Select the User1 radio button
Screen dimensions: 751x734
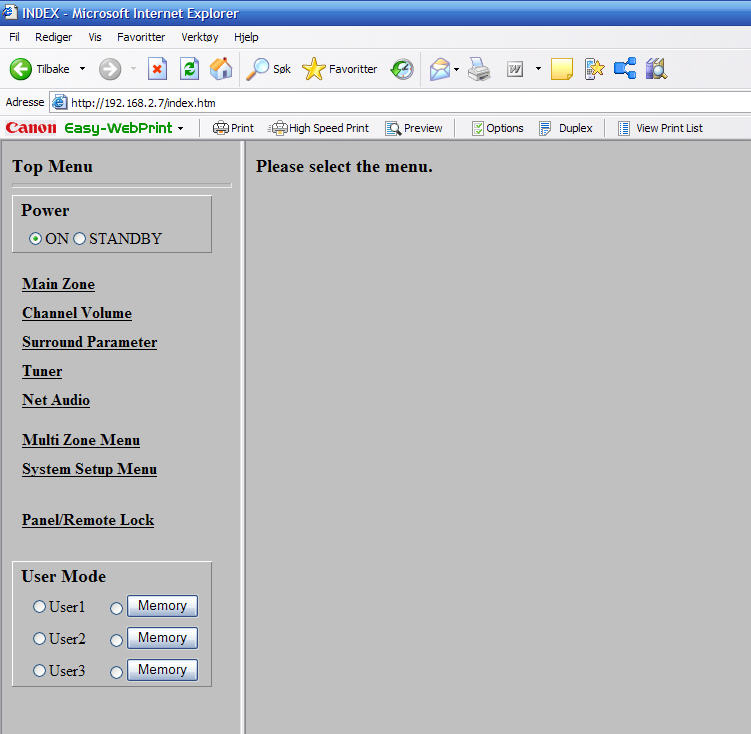(x=40, y=607)
